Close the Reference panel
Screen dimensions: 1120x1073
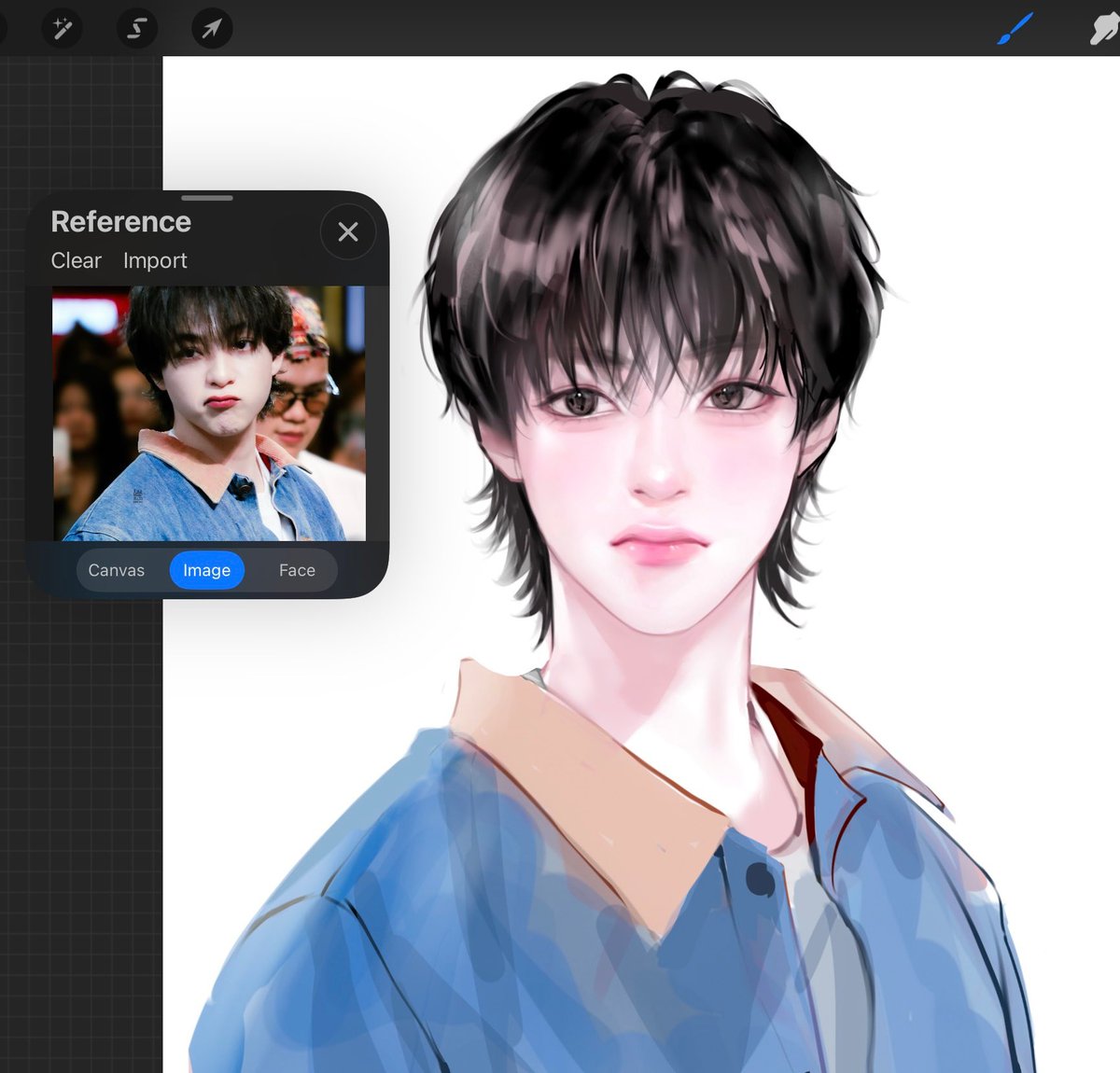[x=348, y=231]
